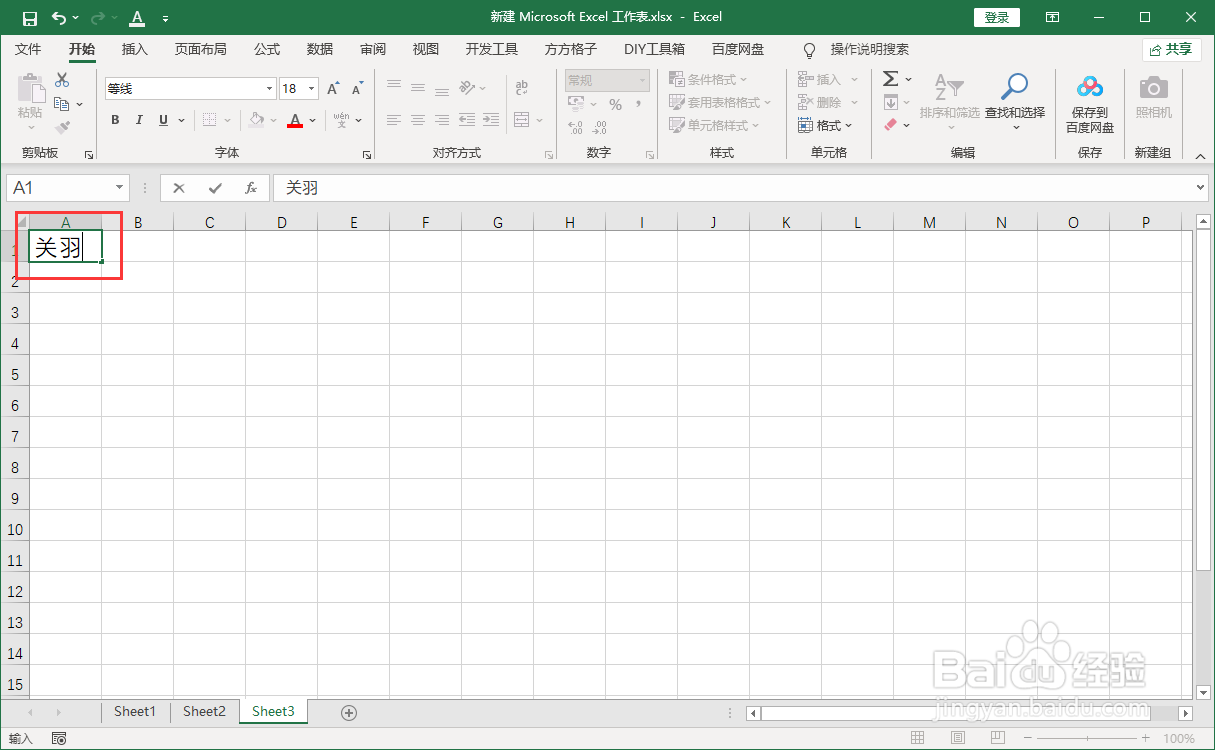Expand the formula bar with chevron
The height and width of the screenshot is (750, 1215).
tap(1201, 188)
